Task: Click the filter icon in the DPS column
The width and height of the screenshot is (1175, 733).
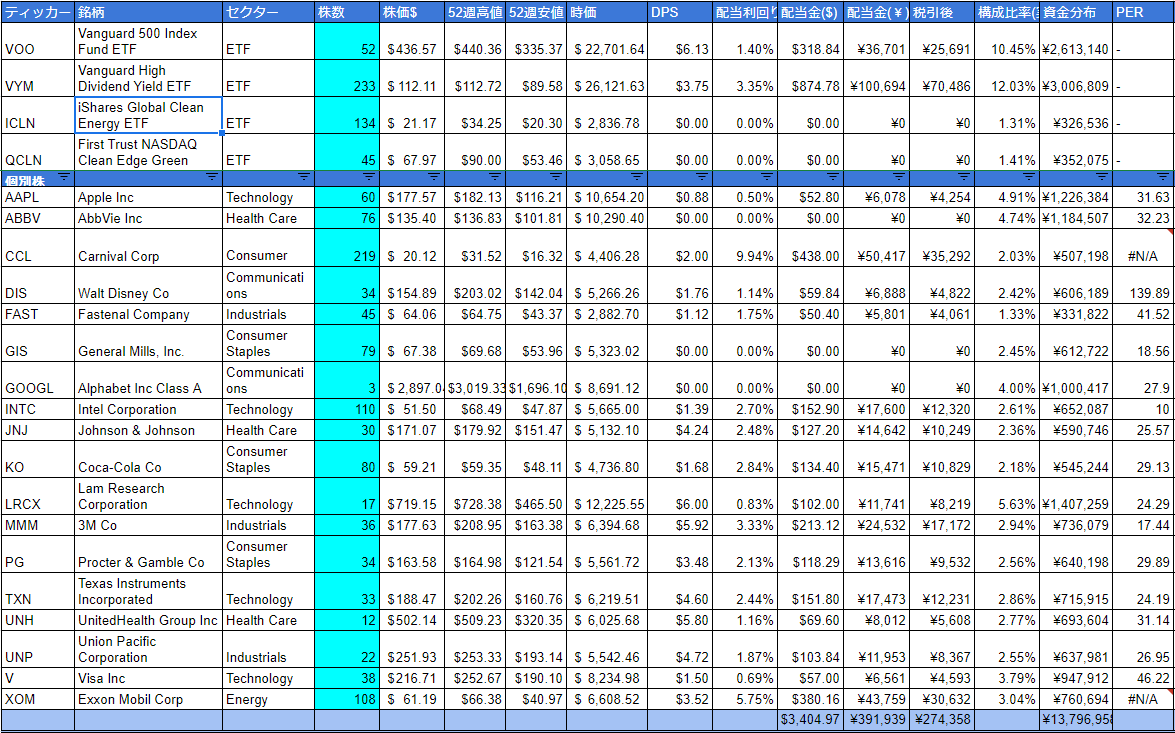Action: point(702,178)
